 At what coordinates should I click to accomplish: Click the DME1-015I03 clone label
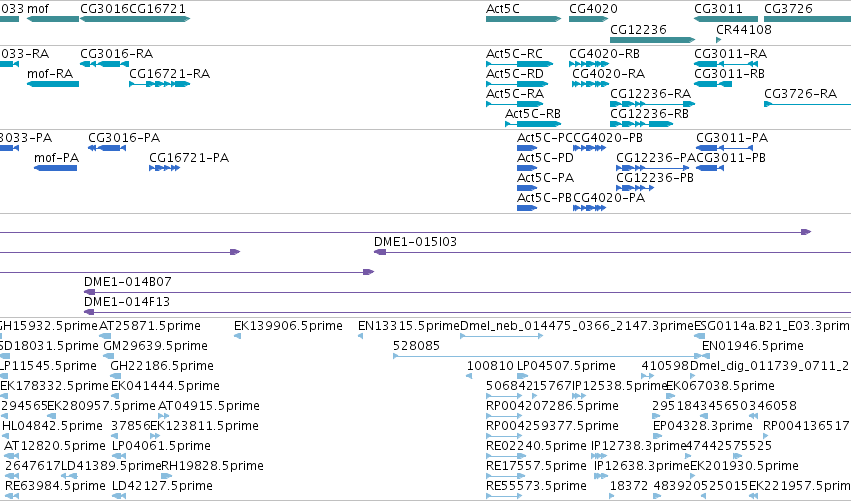(415, 242)
